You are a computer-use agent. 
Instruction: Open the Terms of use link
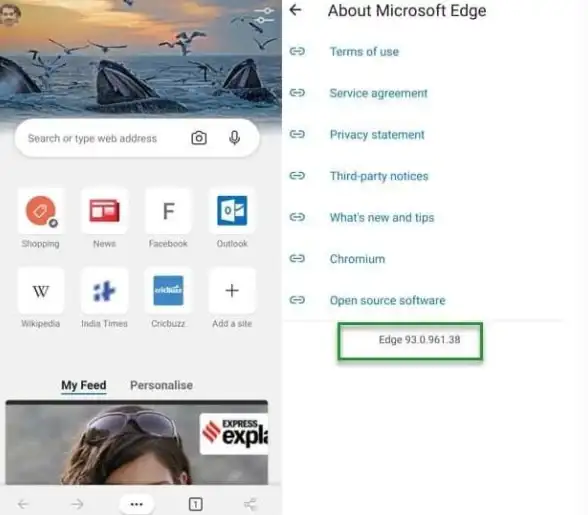pyautogui.click(x=364, y=51)
